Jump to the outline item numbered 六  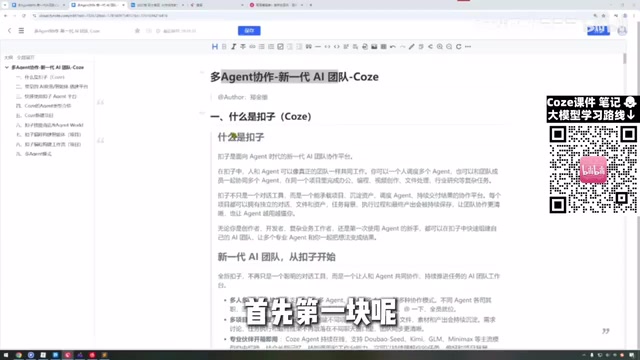coord(49,125)
